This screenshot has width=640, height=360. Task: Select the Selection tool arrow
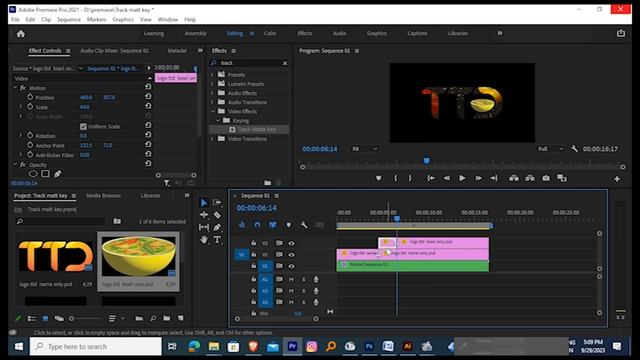coord(204,203)
